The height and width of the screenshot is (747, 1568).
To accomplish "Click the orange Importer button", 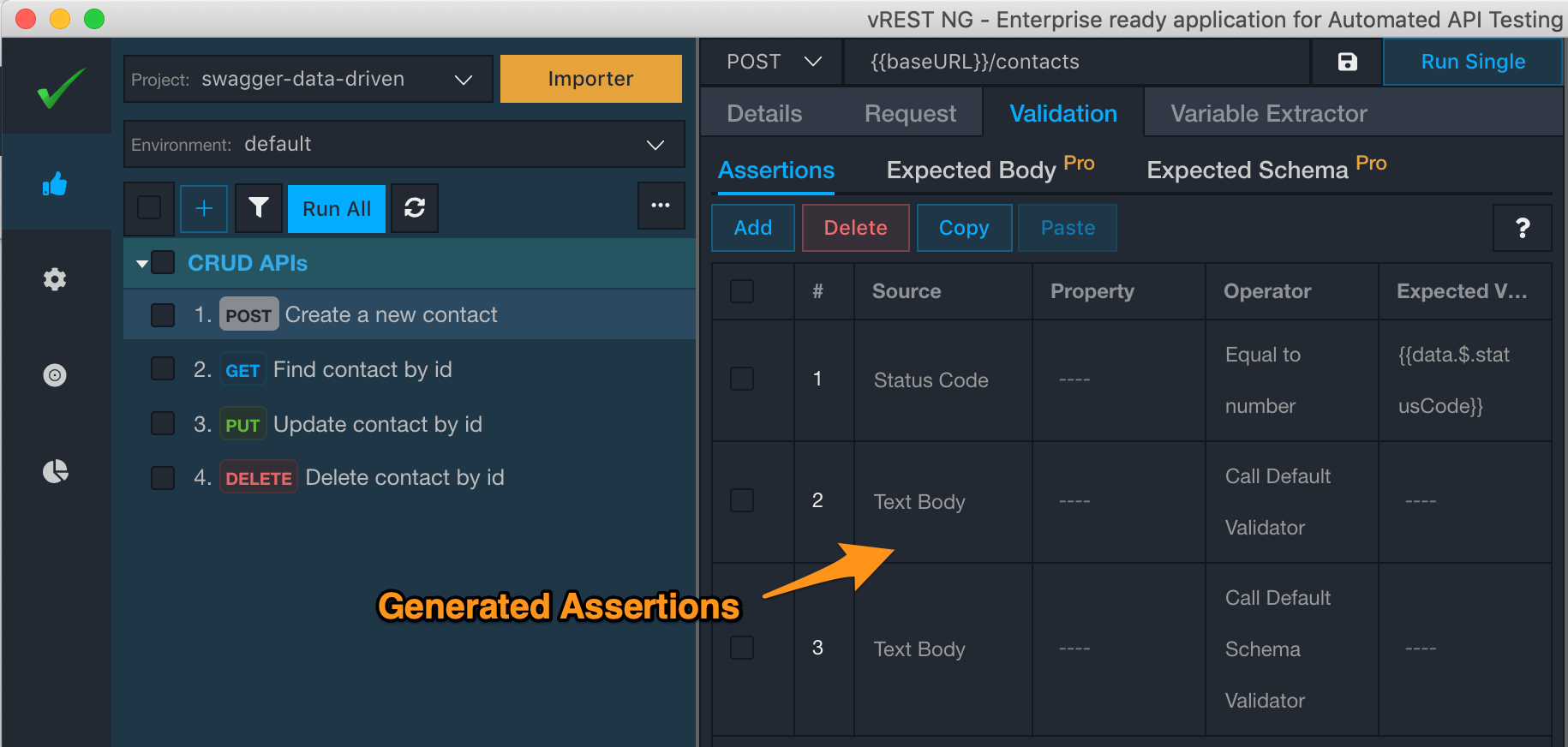I will click(590, 79).
